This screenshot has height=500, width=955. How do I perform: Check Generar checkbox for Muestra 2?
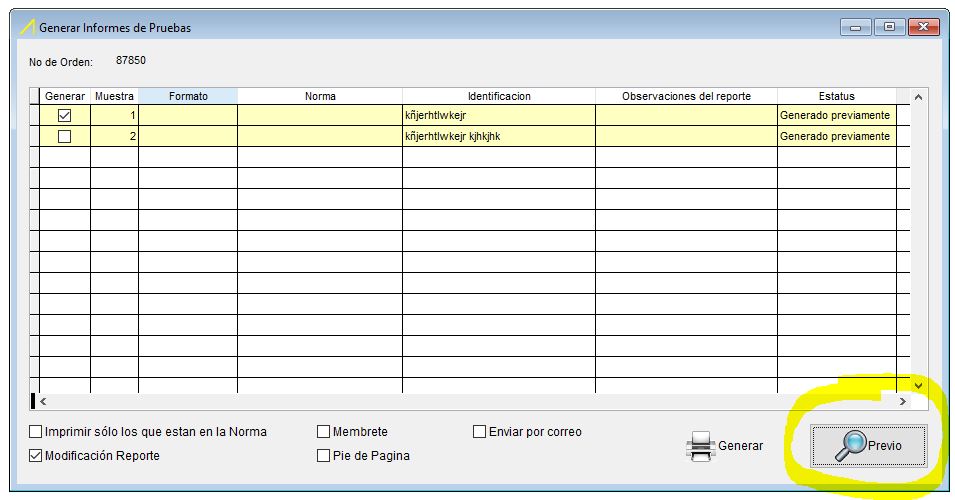(x=64, y=136)
